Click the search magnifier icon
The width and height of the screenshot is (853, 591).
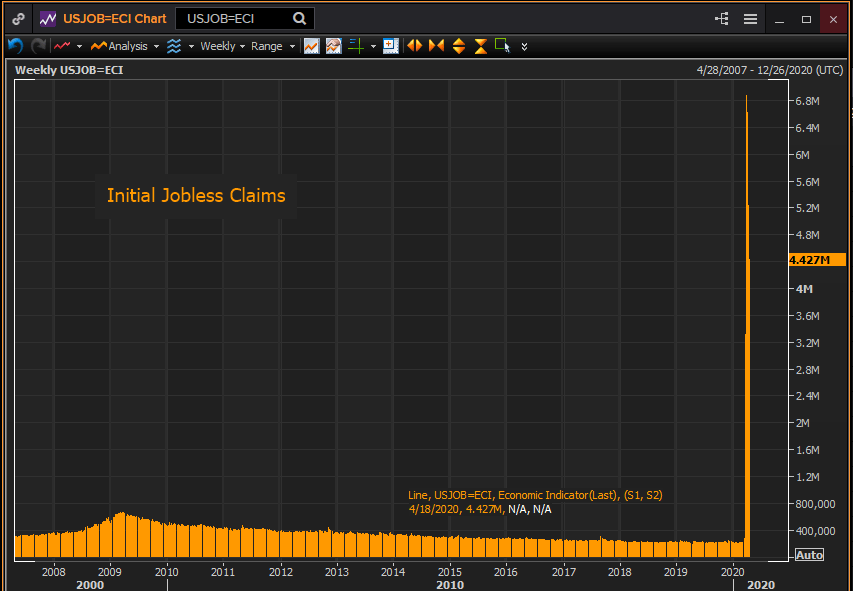299,19
